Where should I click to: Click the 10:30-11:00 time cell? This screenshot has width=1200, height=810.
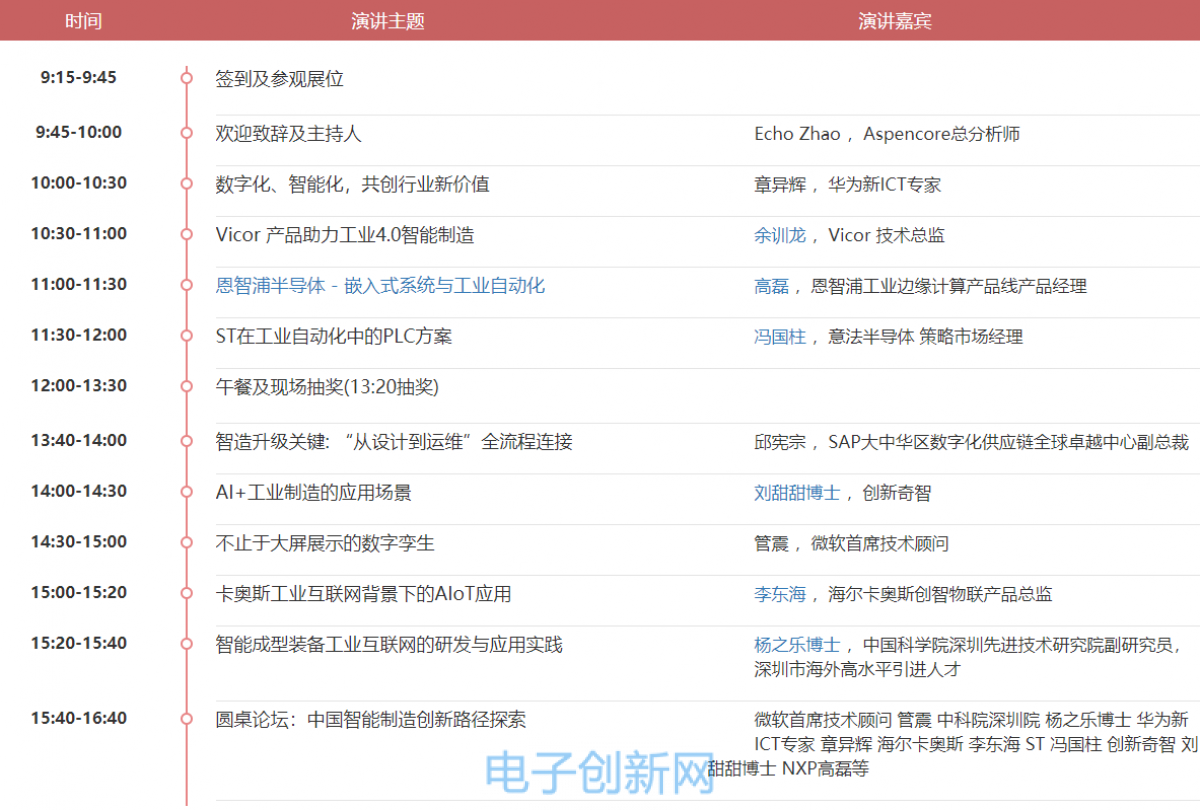pyautogui.click(x=78, y=234)
